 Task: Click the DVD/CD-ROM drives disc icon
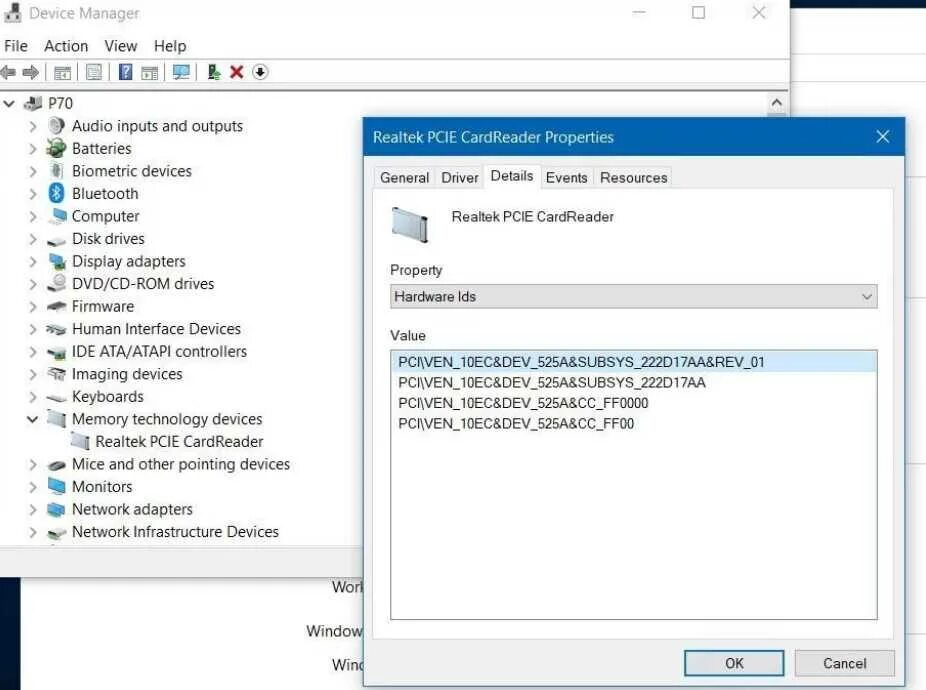click(x=57, y=283)
